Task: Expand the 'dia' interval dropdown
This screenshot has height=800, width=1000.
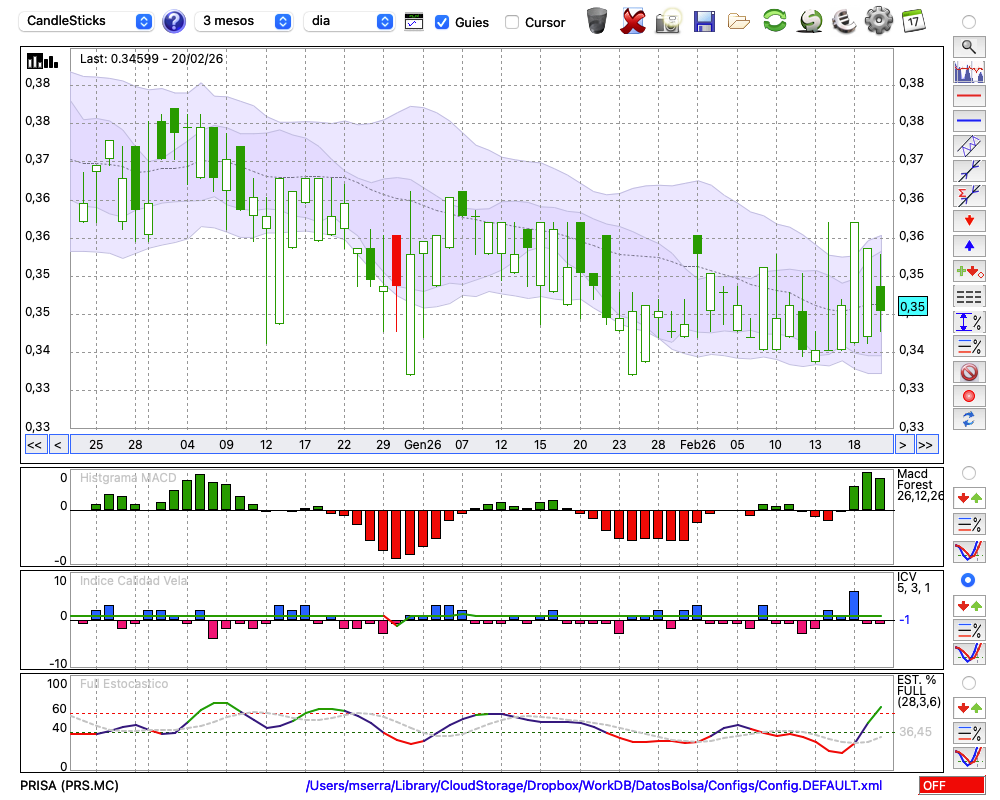Action: [349, 21]
